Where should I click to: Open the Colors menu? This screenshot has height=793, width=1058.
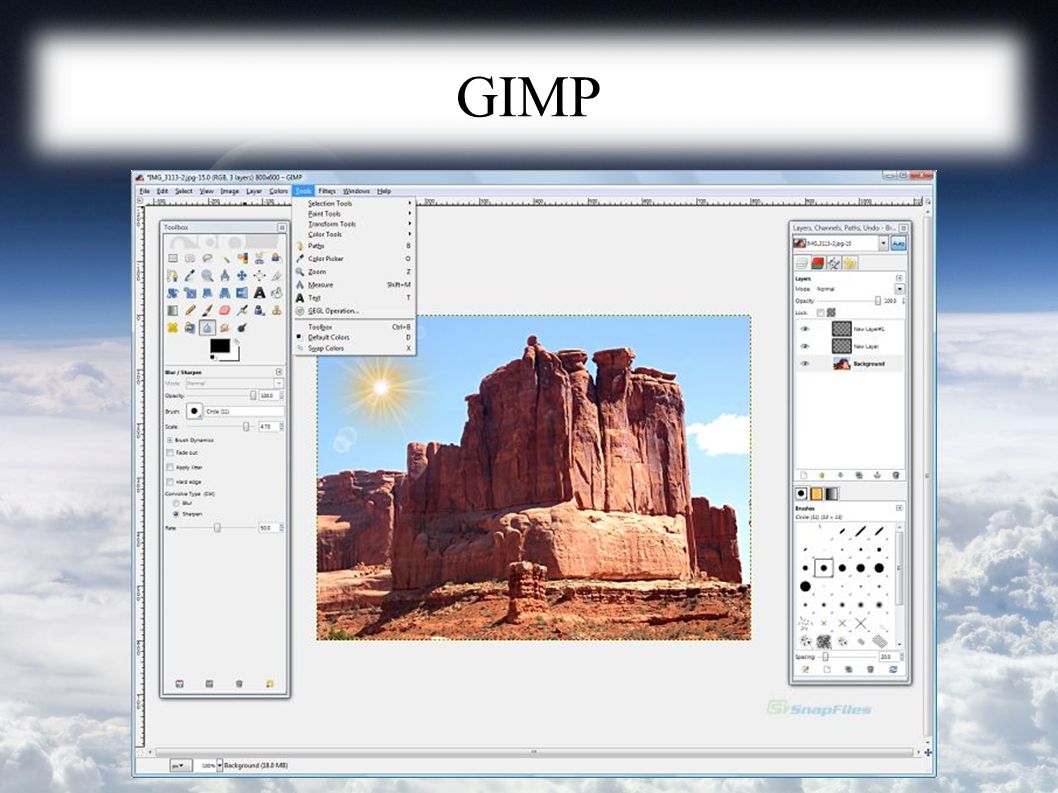279,191
